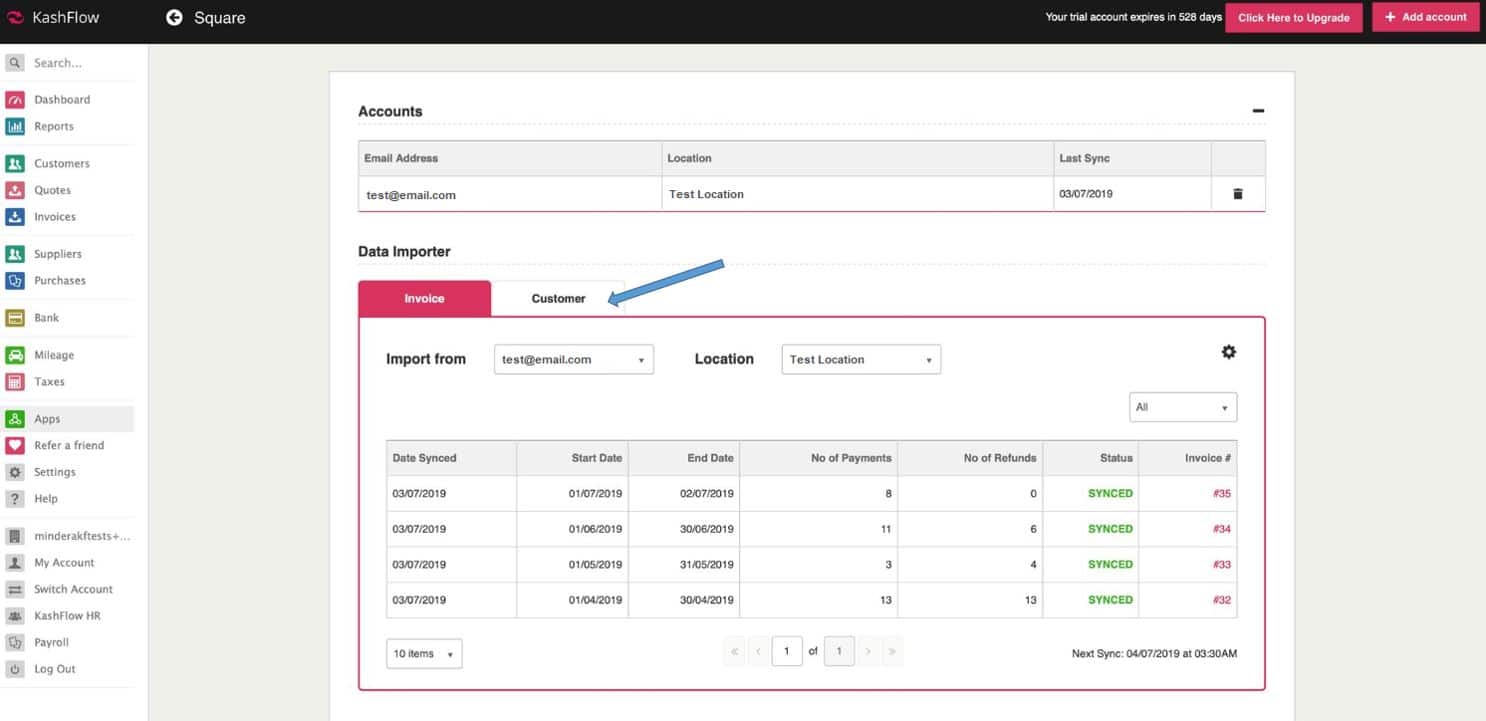Change the 10 items per page dropdown

(424, 654)
